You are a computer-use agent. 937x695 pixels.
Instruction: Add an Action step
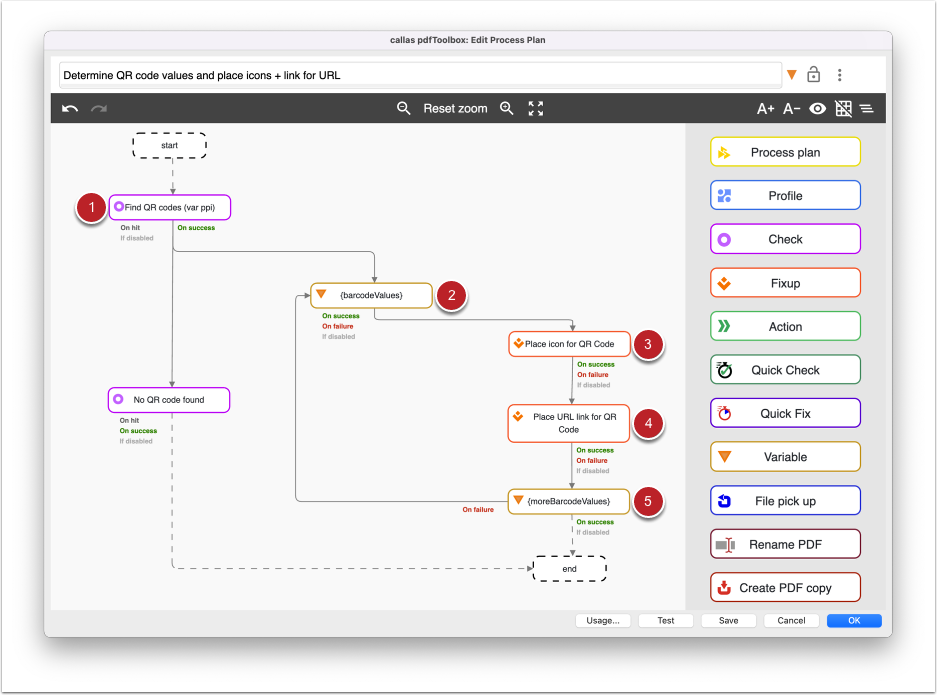785,326
